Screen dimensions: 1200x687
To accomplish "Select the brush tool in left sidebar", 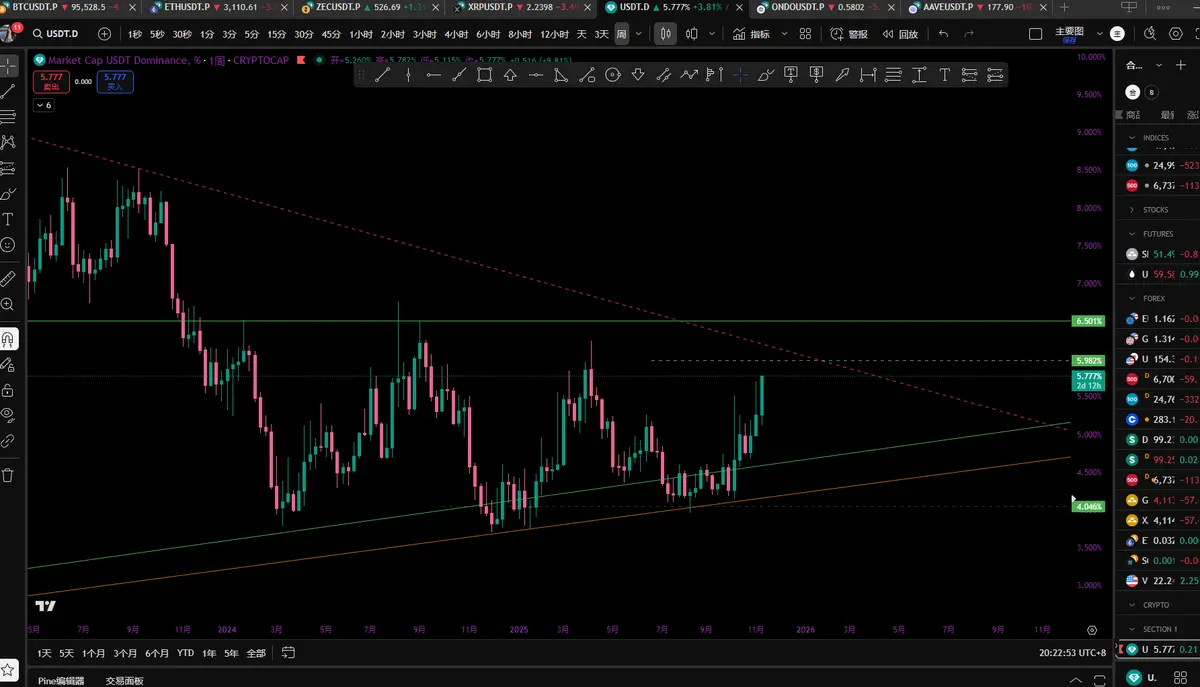I will [x=9, y=193].
